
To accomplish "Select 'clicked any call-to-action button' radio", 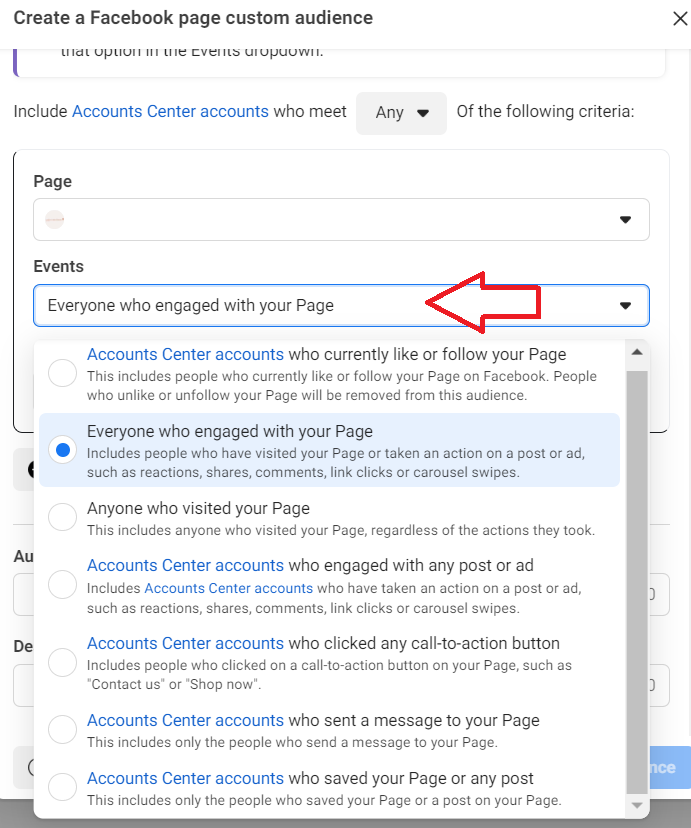I will [x=62, y=662].
